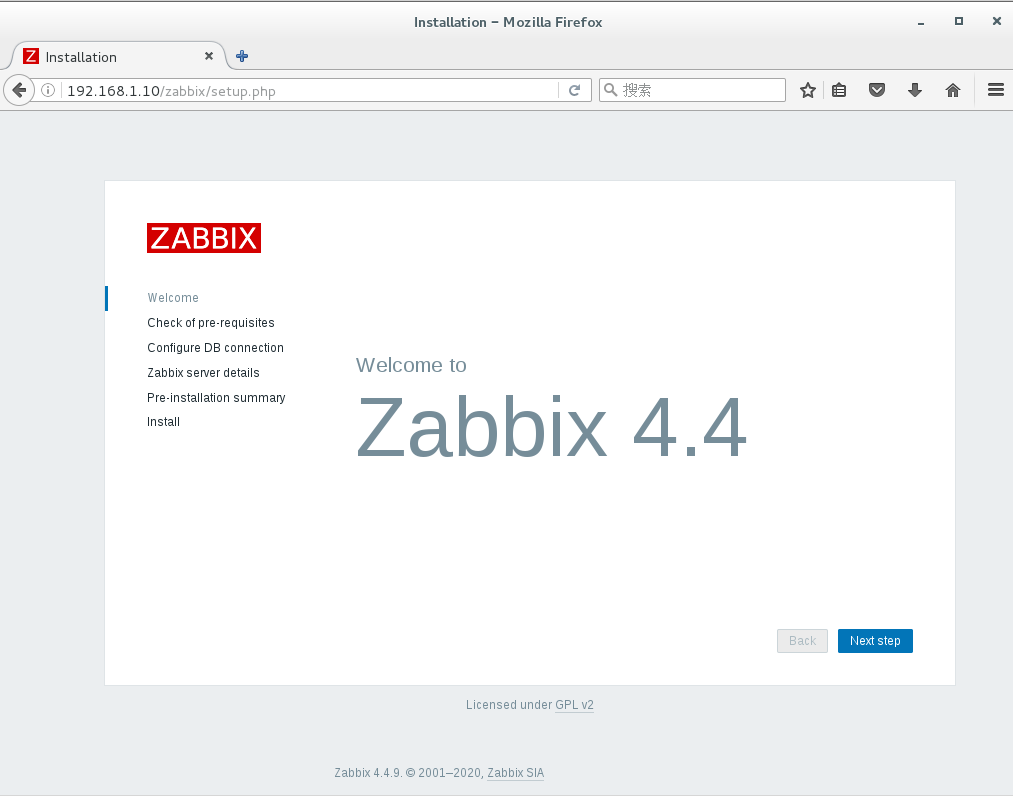This screenshot has height=796, width=1013.
Task: Go to Firefox home page icon
Action: click(x=953, y=90)
